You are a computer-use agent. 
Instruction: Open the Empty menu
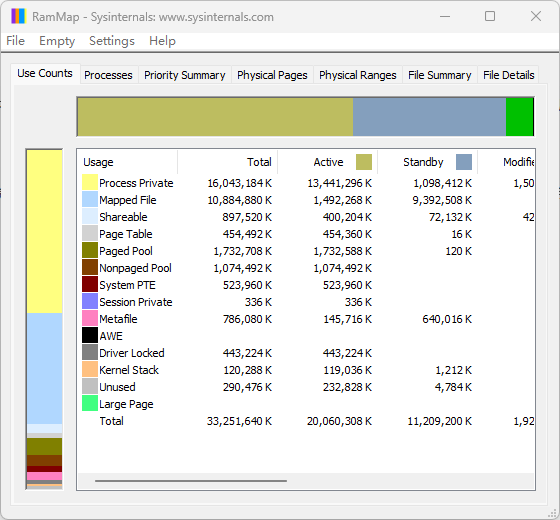point(57,41)
